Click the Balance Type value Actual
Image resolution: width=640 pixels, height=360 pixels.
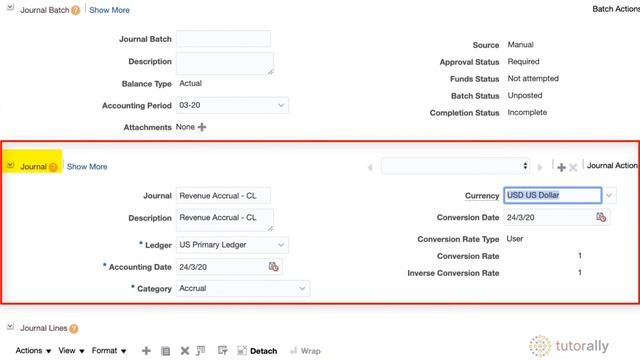click(191, 83)
